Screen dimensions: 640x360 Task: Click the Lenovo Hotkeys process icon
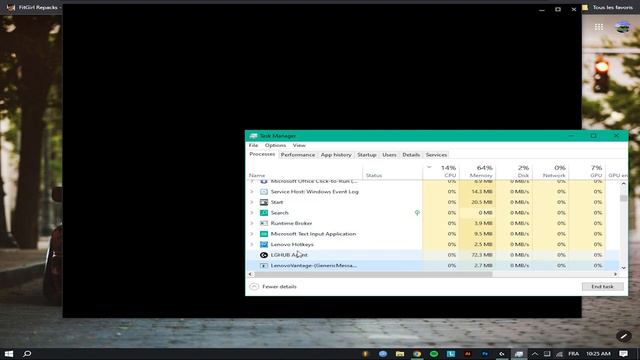264,244
